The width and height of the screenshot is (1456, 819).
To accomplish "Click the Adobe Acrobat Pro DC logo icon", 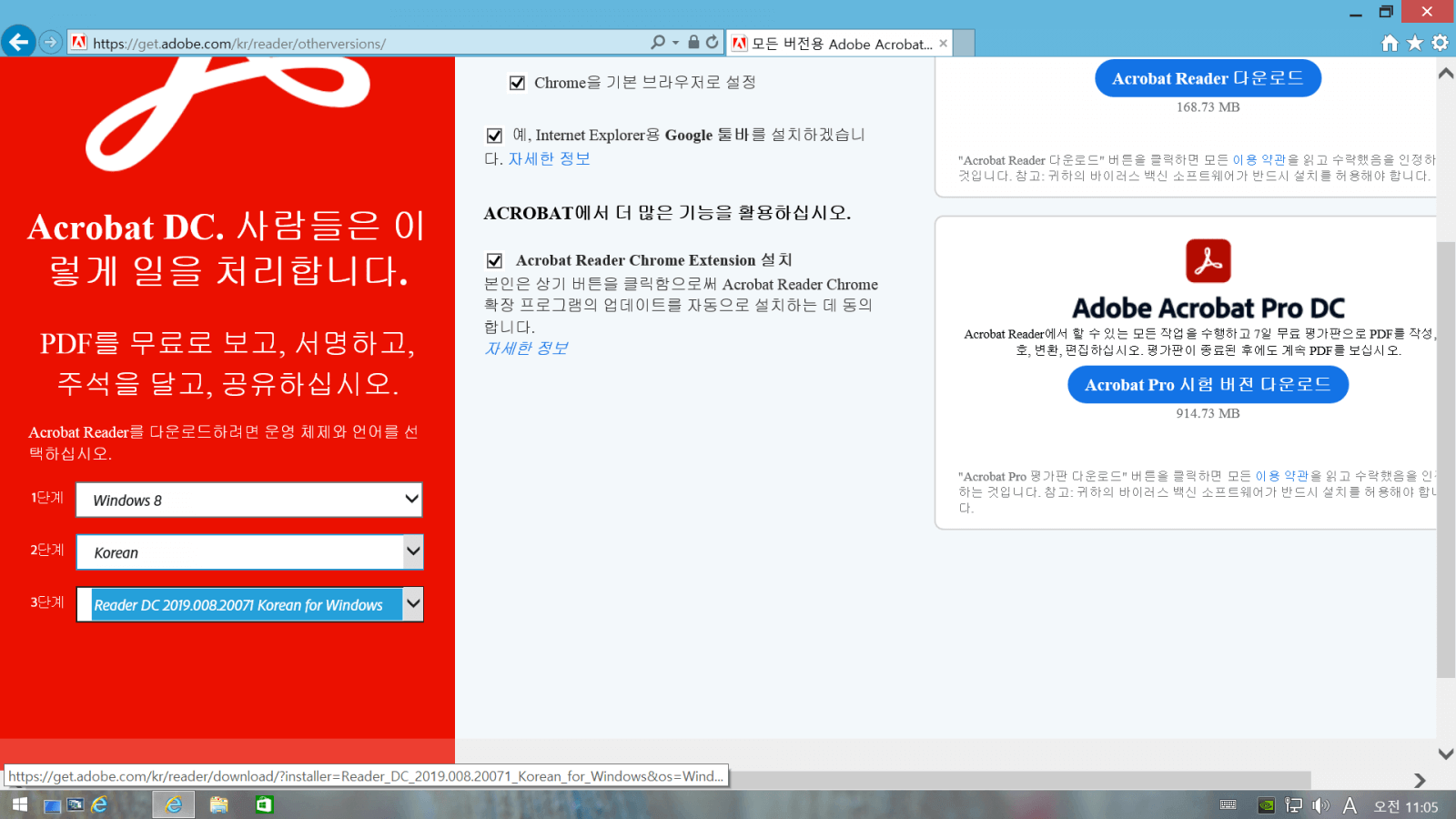I will [1208, 261].
